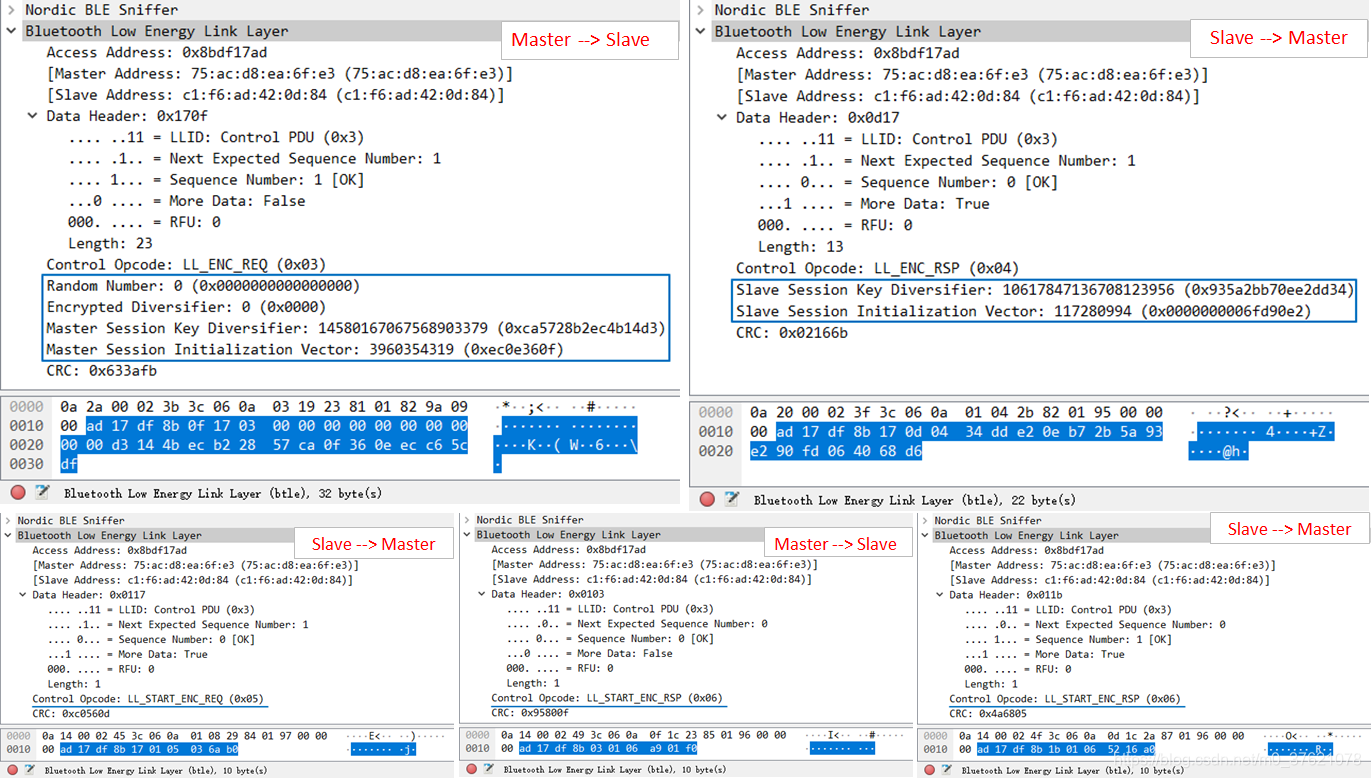This screenshot has width=1371, height=778.
Task: Select the CRC: 0x95800f row
Action: 530,713
